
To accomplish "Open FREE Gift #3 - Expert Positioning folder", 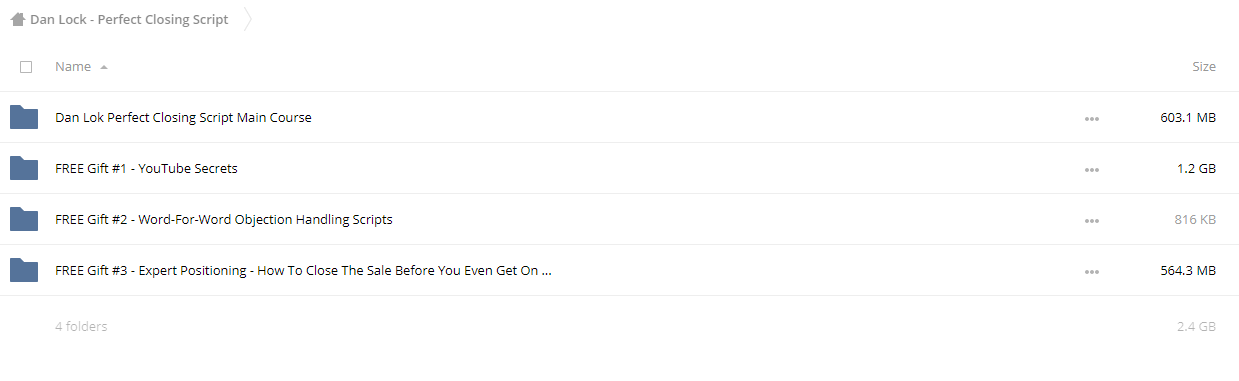I will [303, 270].
